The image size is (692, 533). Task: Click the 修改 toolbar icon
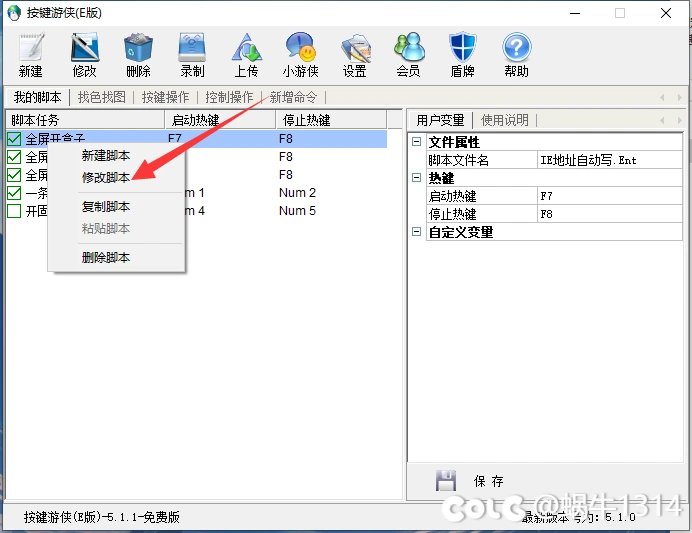(x=85, y=48)
